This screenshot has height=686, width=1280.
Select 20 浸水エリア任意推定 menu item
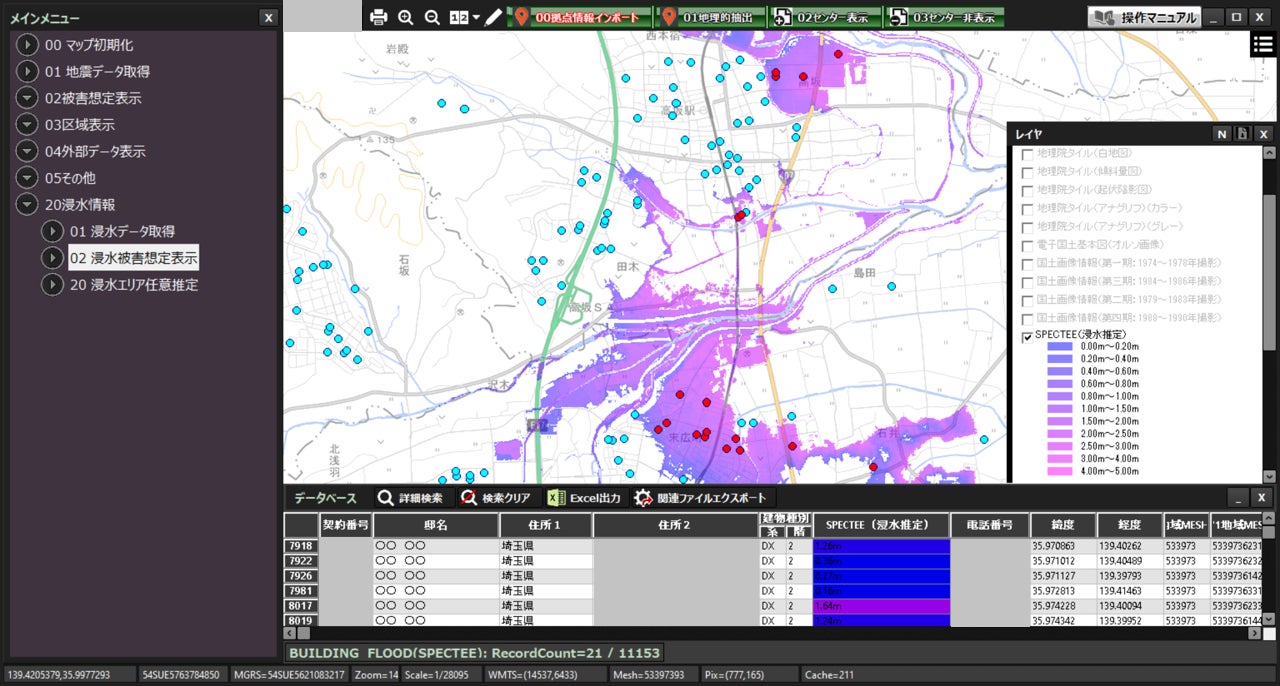pyautogui.click(x=133, y=284)
